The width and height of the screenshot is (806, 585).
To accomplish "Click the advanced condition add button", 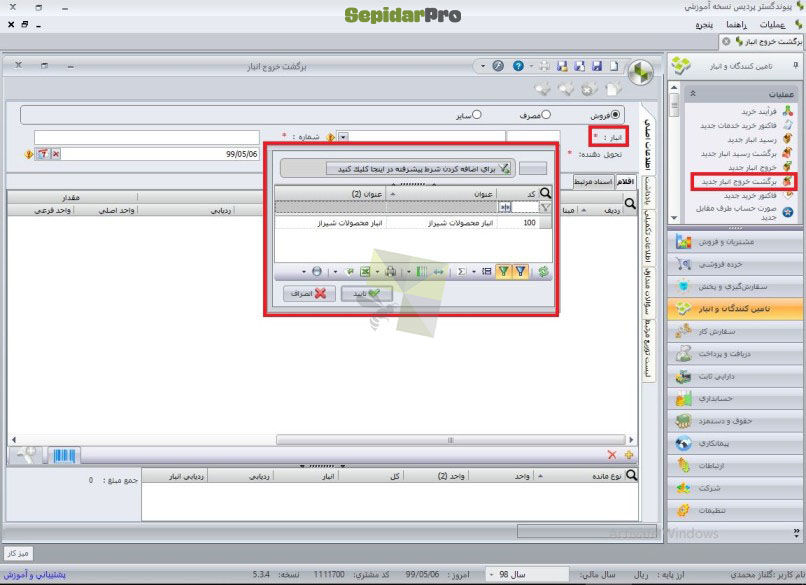I will click(x=420, y=168).
